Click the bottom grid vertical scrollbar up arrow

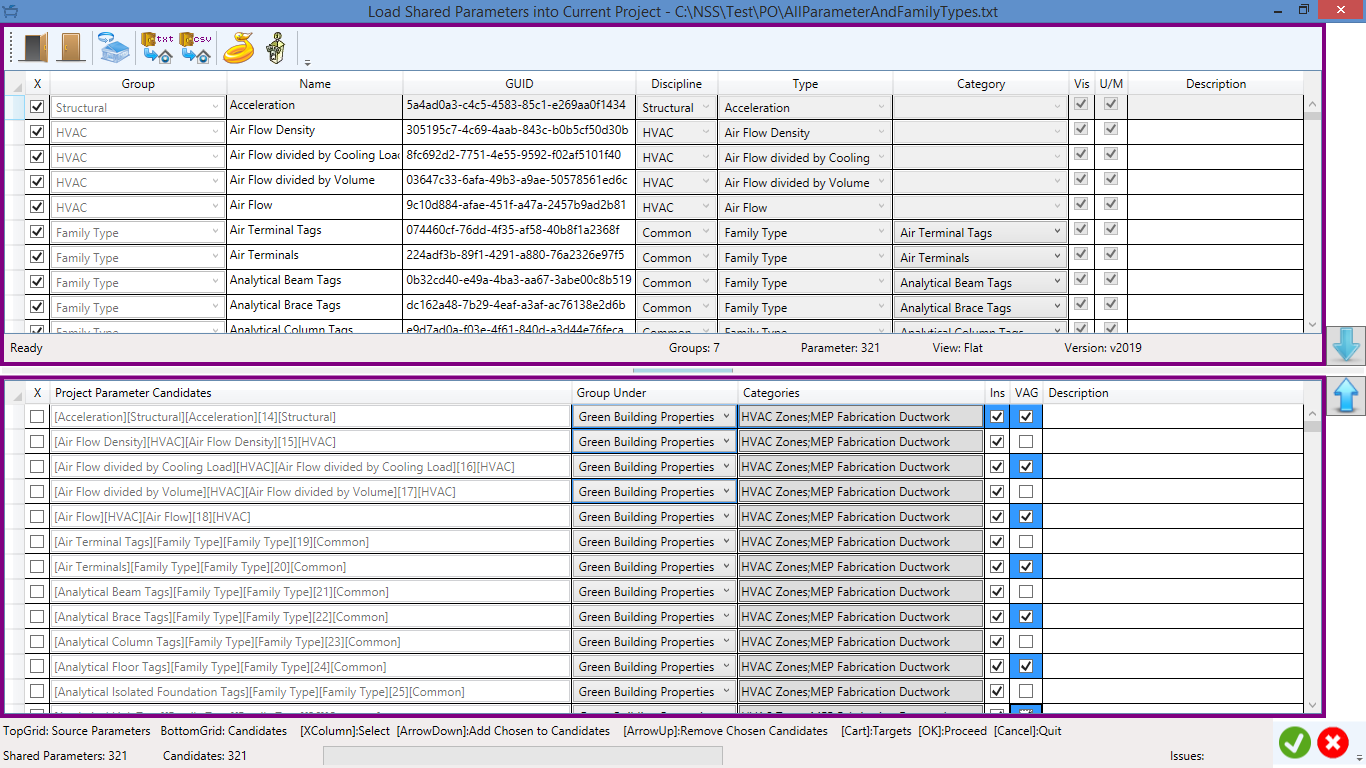[1313, 413]
